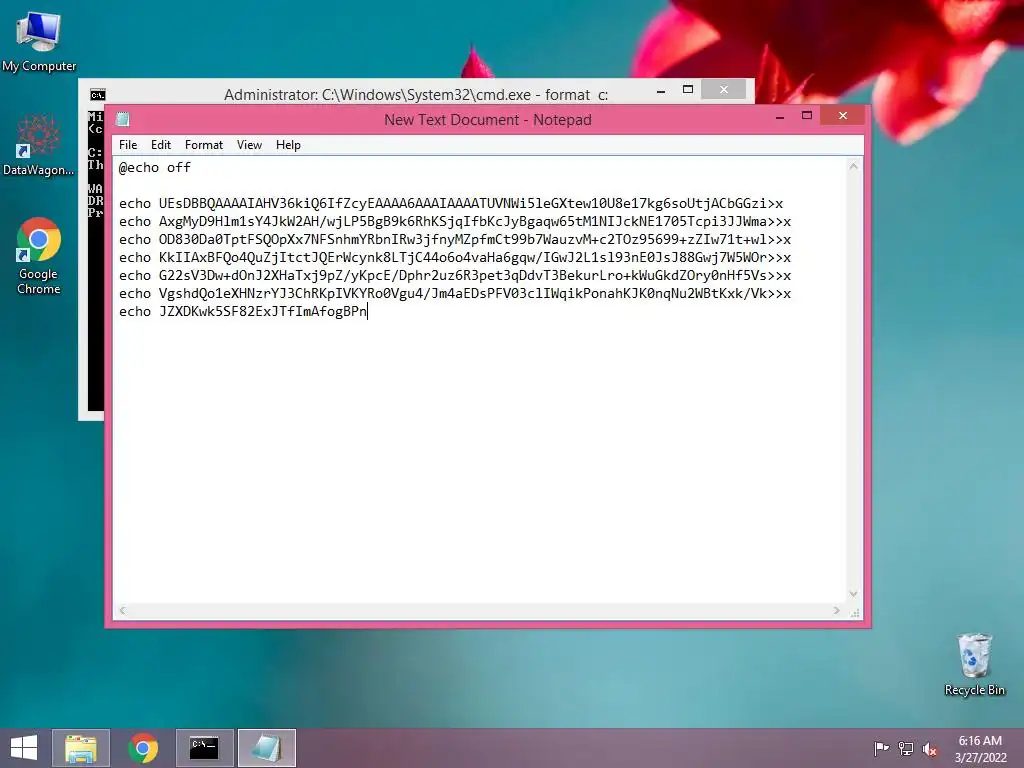
Task: Close the Notepad window
Action: tap(842, 116)
